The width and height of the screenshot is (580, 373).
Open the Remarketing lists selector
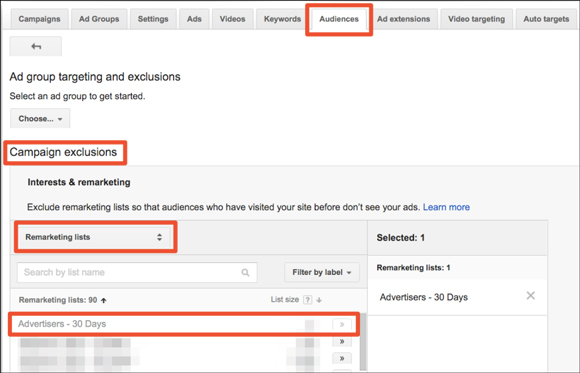[95, 237]
